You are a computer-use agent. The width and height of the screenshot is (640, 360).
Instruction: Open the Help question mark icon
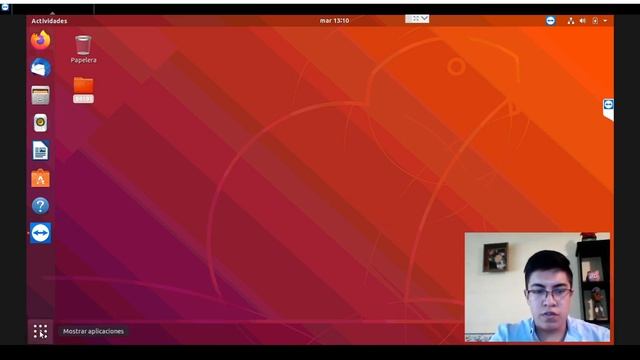pyautogui.click(x=40, y=206)
